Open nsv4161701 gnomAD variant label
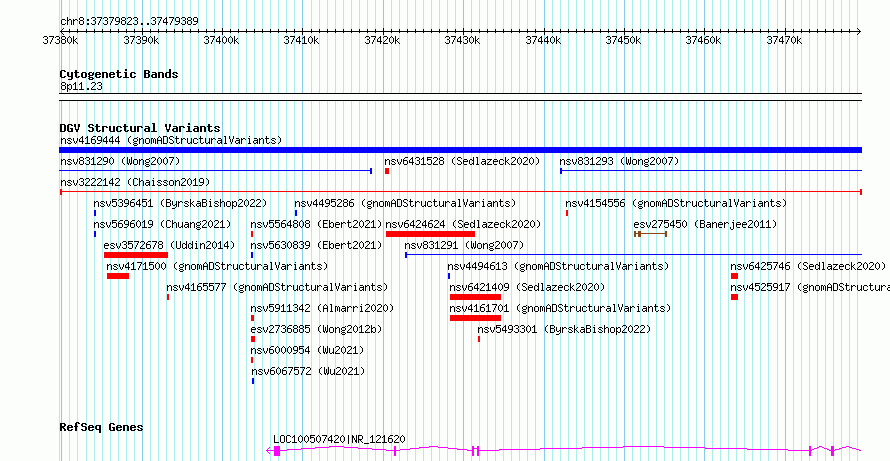890x461 pixels. 560,308
